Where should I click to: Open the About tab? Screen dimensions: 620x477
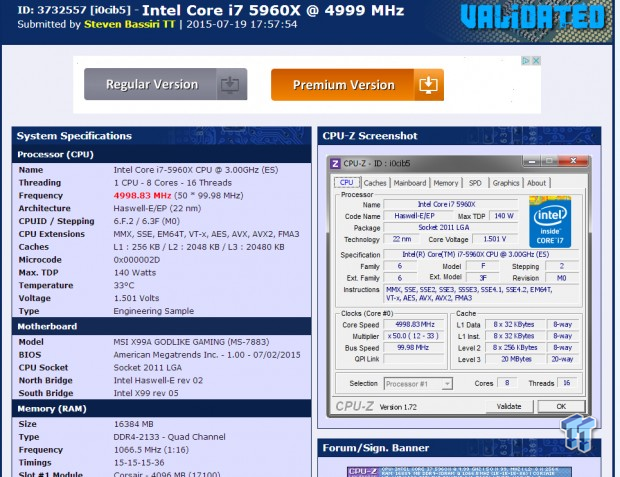pos(536,183)
